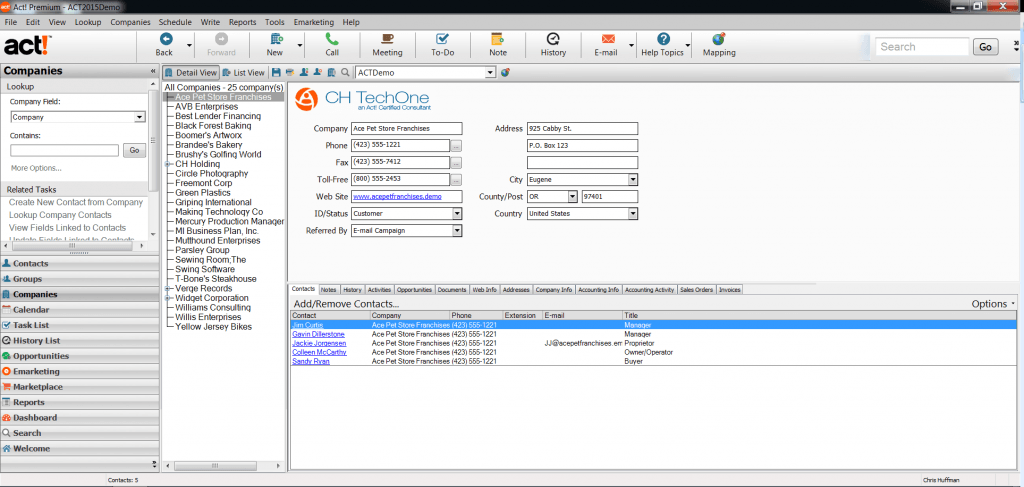Open the Referred By dropdown
Viewport: 1024px width, 487px height.
click(x=457, y=230)
